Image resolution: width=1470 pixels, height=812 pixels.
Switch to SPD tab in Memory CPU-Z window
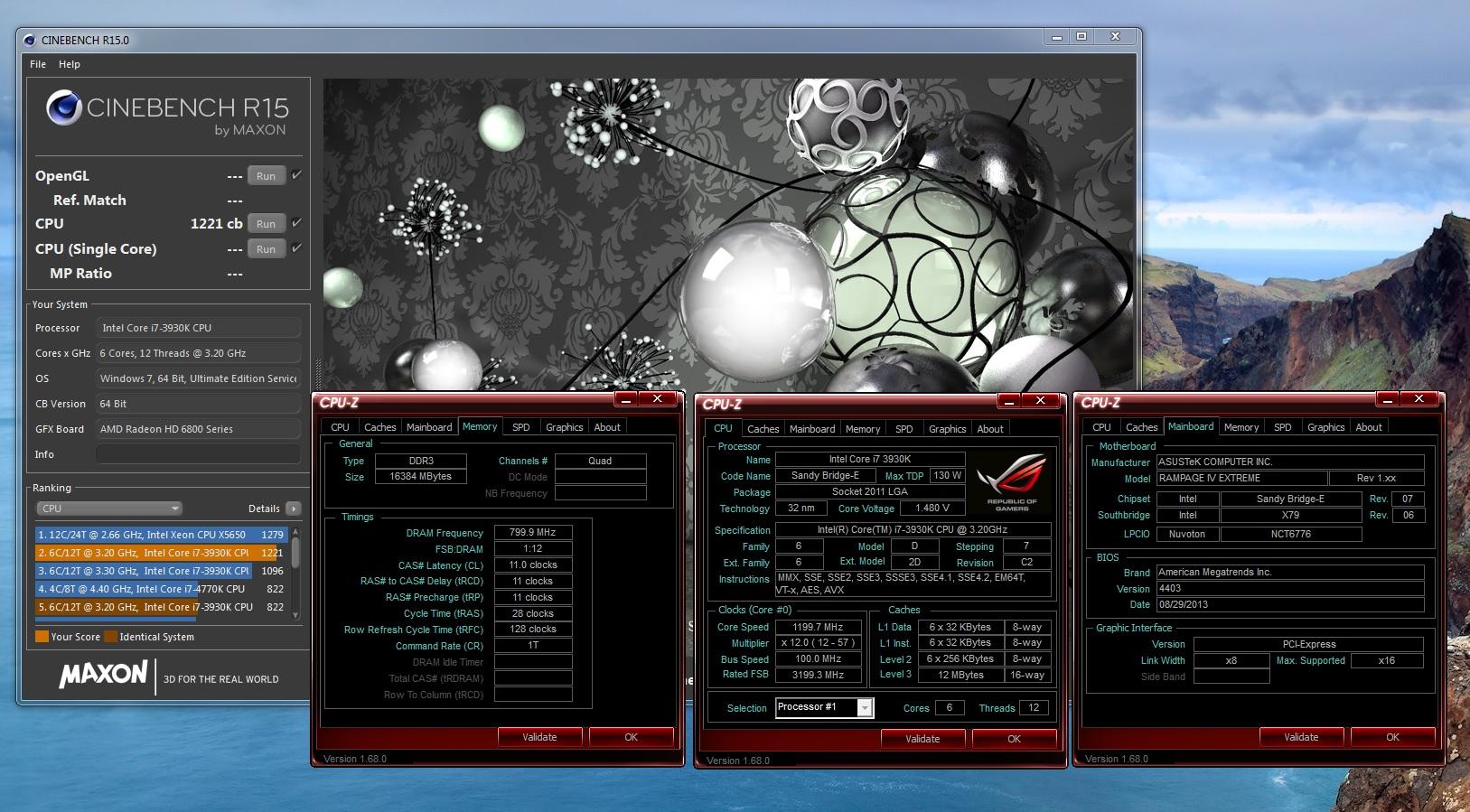(521, 427)
